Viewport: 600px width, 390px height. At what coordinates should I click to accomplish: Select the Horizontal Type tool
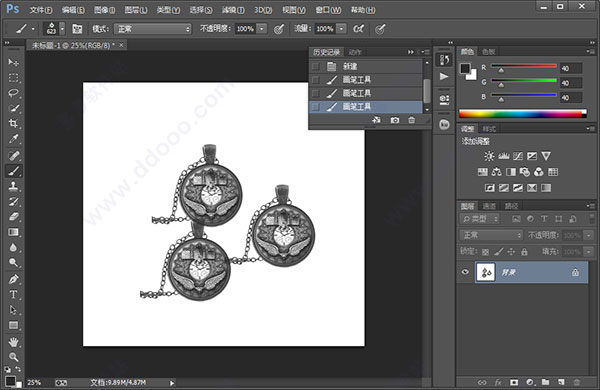[13, 294]
